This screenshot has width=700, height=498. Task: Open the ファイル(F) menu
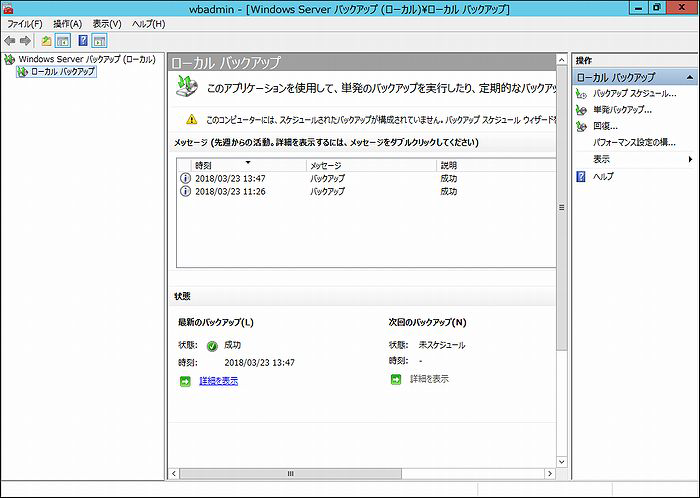point(25,24)
